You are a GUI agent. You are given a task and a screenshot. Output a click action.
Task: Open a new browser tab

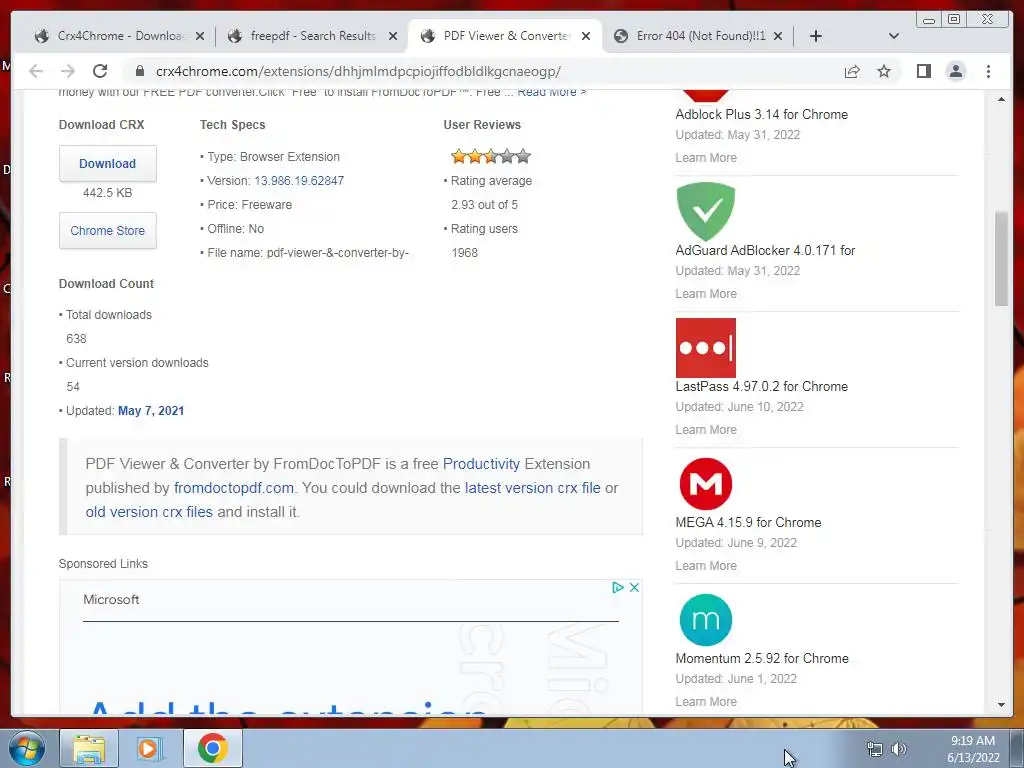click(816, 36)
